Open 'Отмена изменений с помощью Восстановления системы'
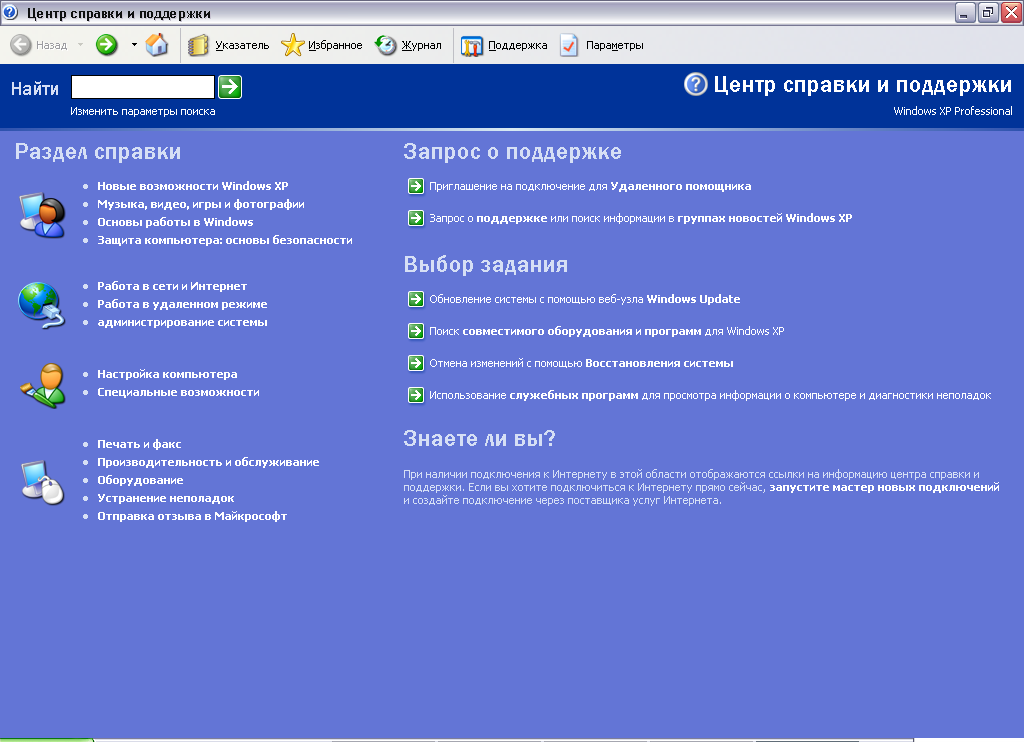Image resolution: width=1024 pixels, height=742 pixels. (x=581, y=363)
